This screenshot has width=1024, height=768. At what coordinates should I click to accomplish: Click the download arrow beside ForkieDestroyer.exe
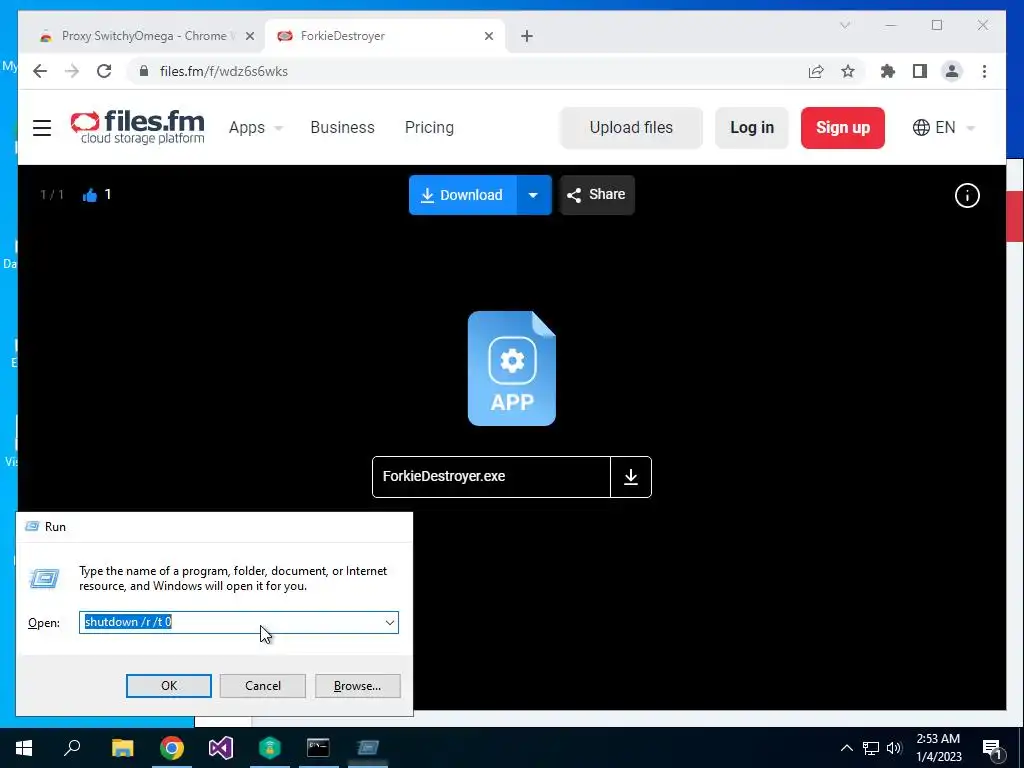[631, 477]
